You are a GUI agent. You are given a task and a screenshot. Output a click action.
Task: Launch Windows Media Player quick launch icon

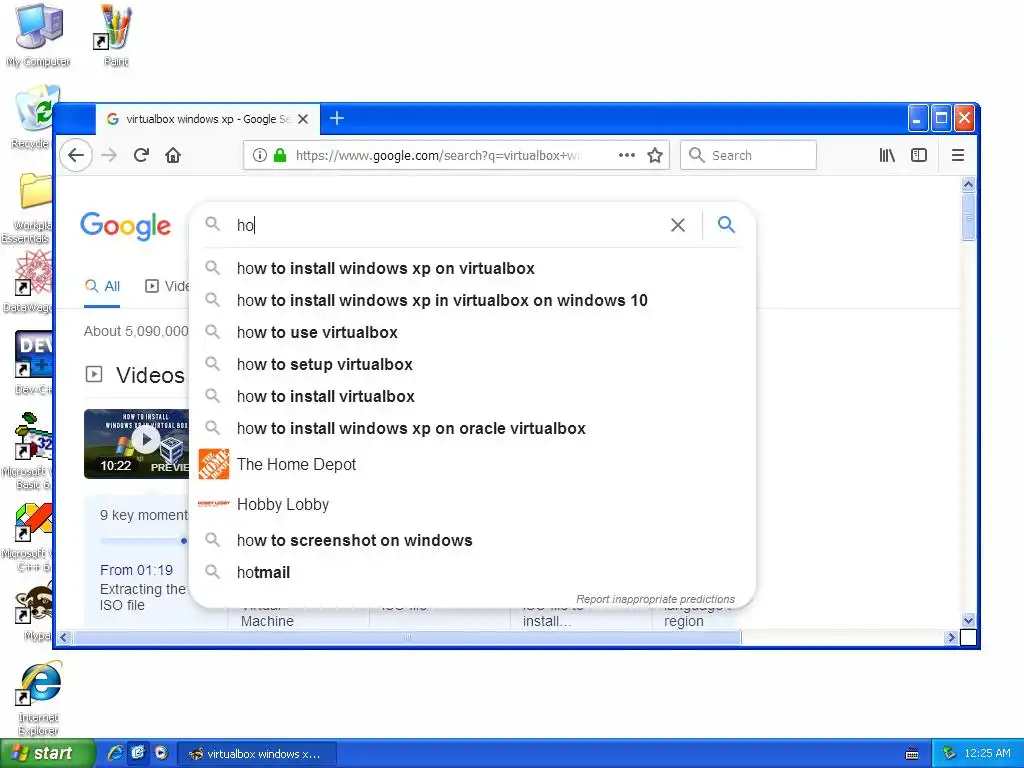point(161,754)
